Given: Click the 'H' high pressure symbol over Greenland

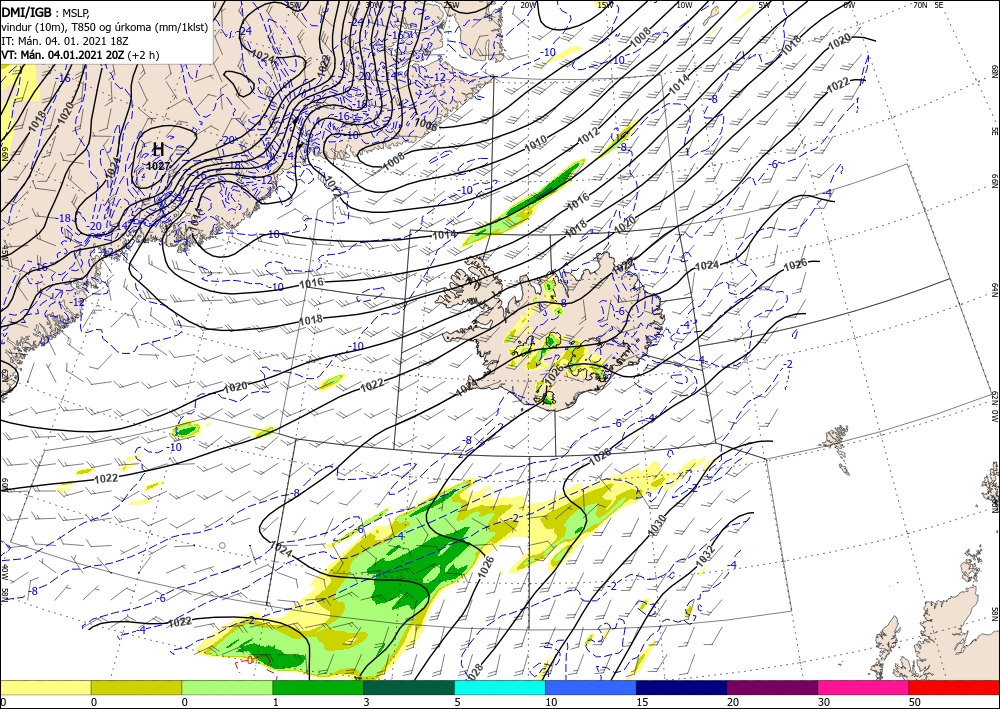Looking at the screenshot, I should [x=159, y=150].
